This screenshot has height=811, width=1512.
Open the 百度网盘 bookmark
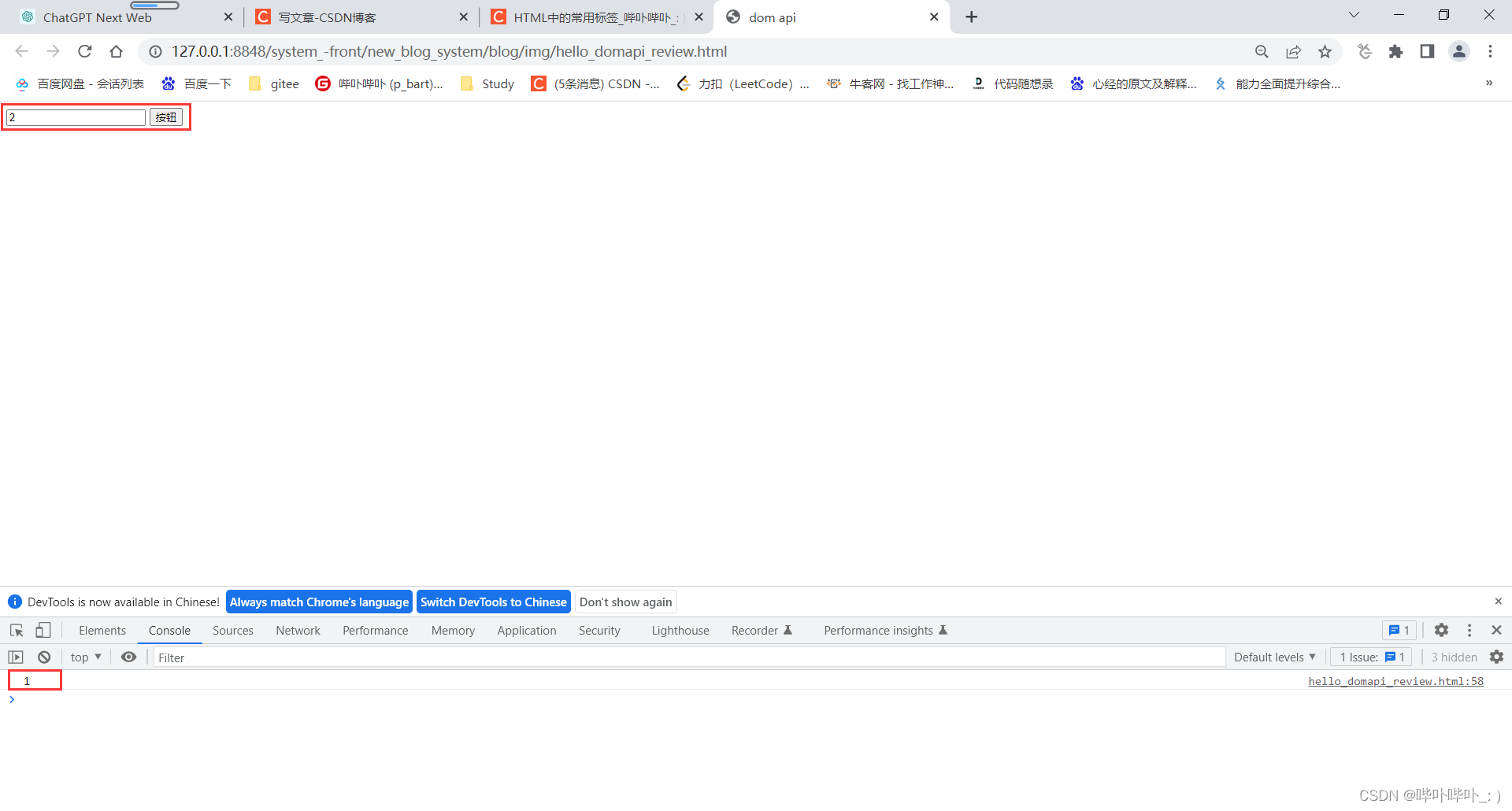80,83
